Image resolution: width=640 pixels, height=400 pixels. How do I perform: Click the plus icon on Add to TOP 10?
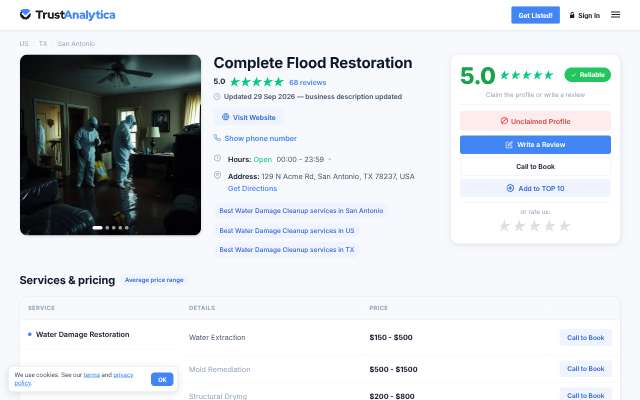pyautogui.click(x=510, y=188)
